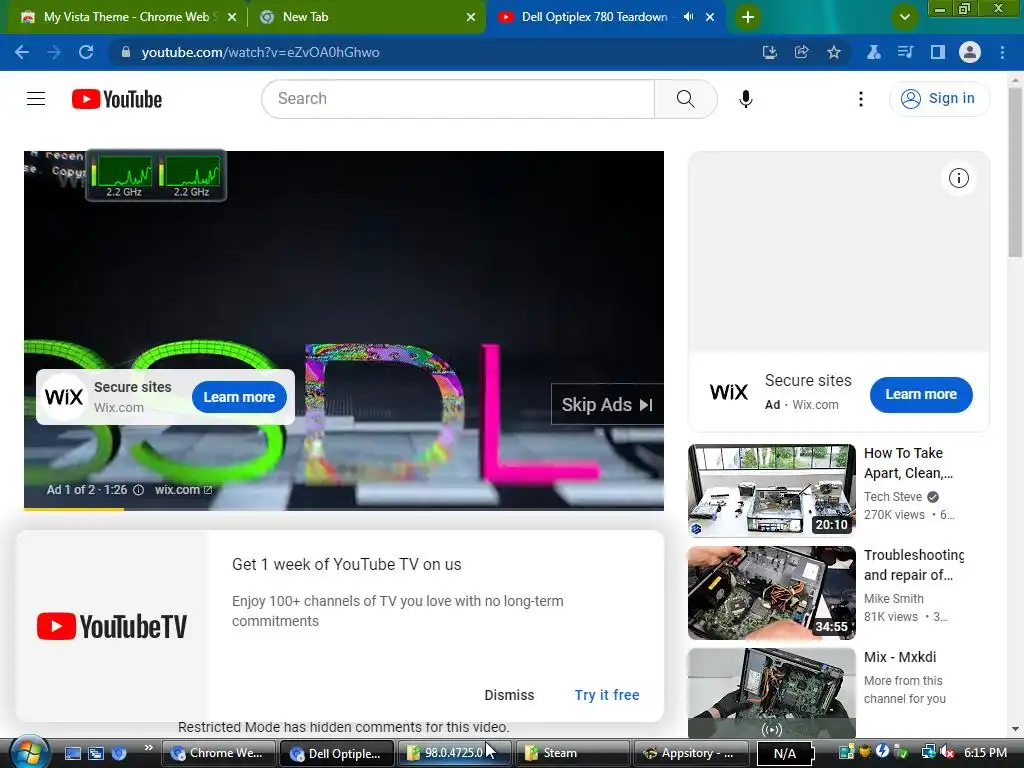Viewport: 1024px width, 768px height.
Task: Open YouTube settings three-dot menu
Action: pyautogui.click(x=861, y=99)
